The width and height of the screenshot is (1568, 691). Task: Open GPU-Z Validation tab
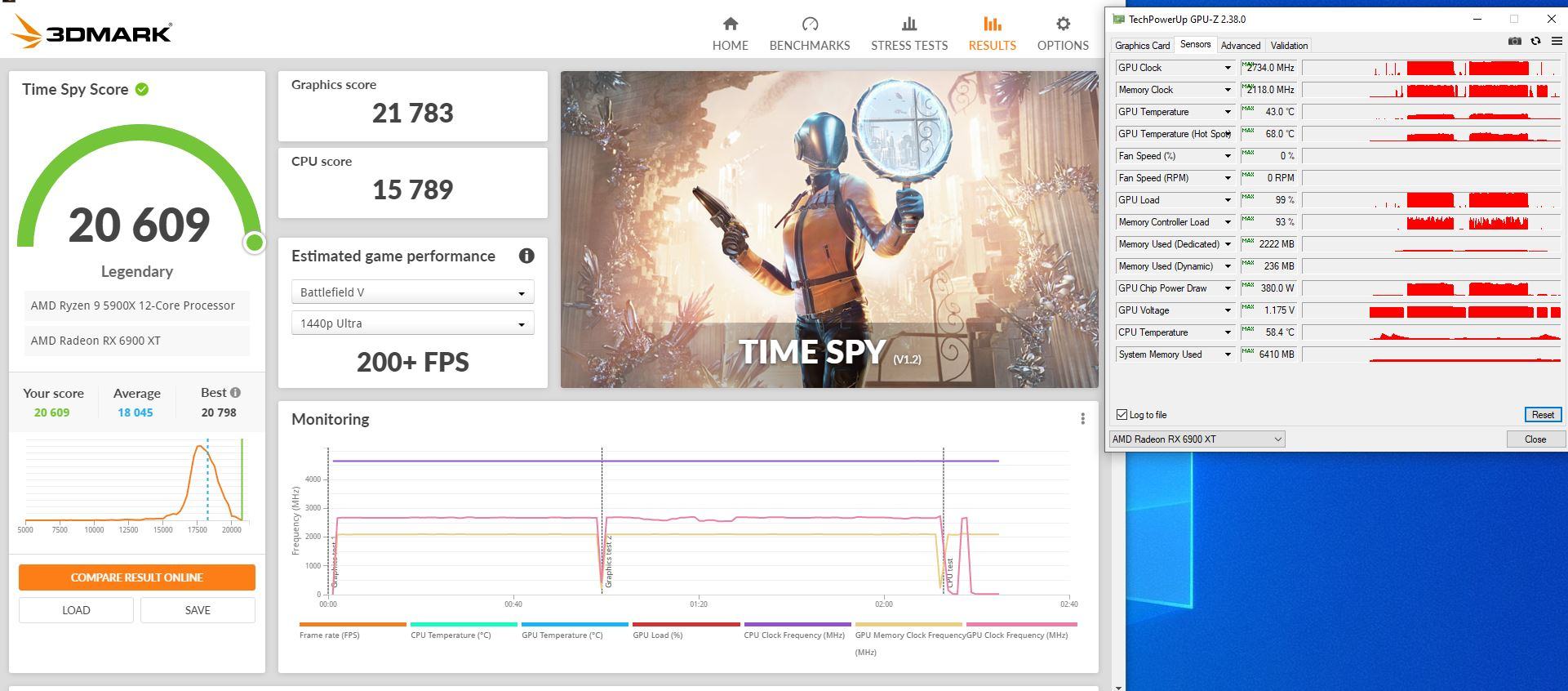(1289, 46)
